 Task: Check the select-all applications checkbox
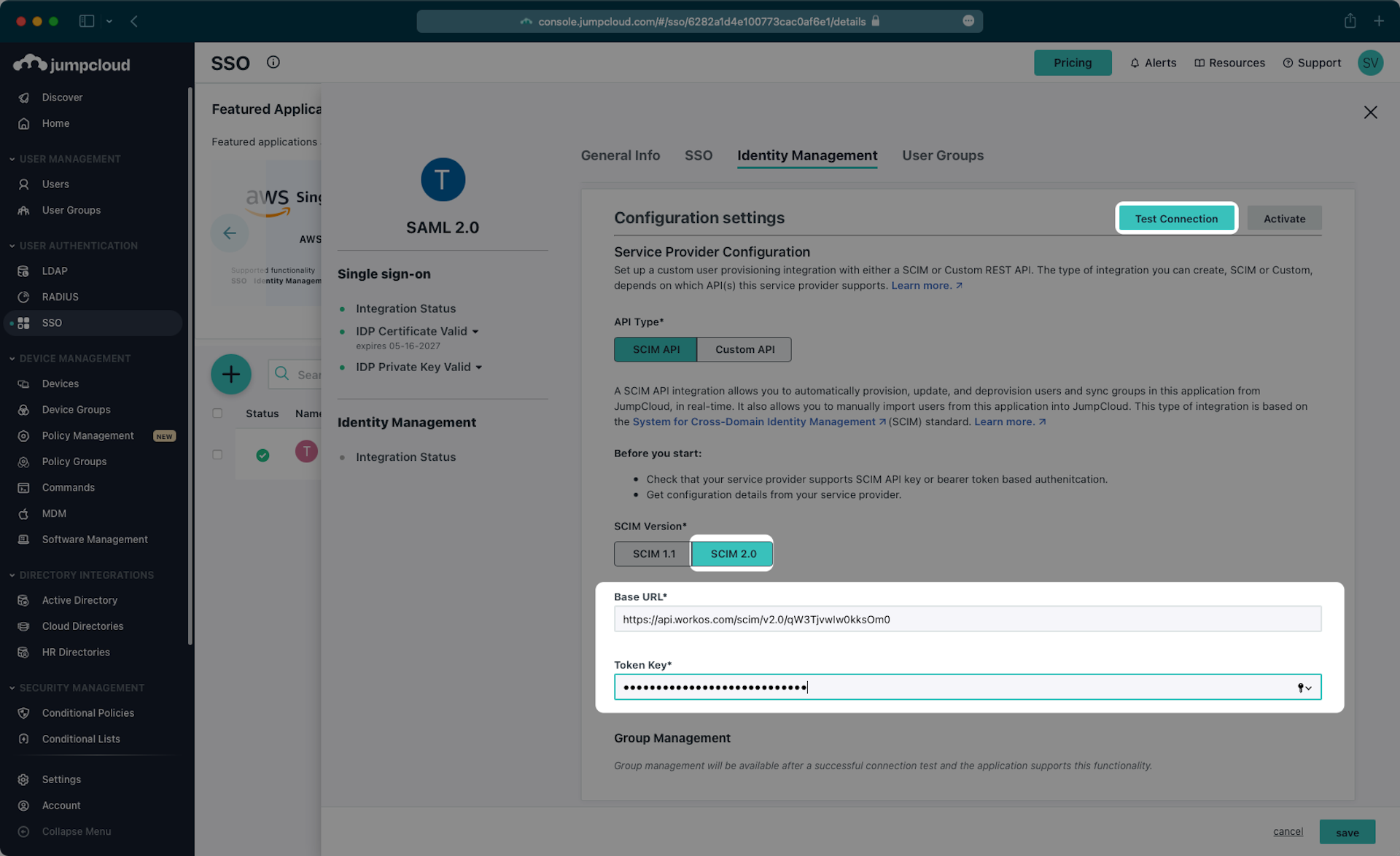(217, 413)
